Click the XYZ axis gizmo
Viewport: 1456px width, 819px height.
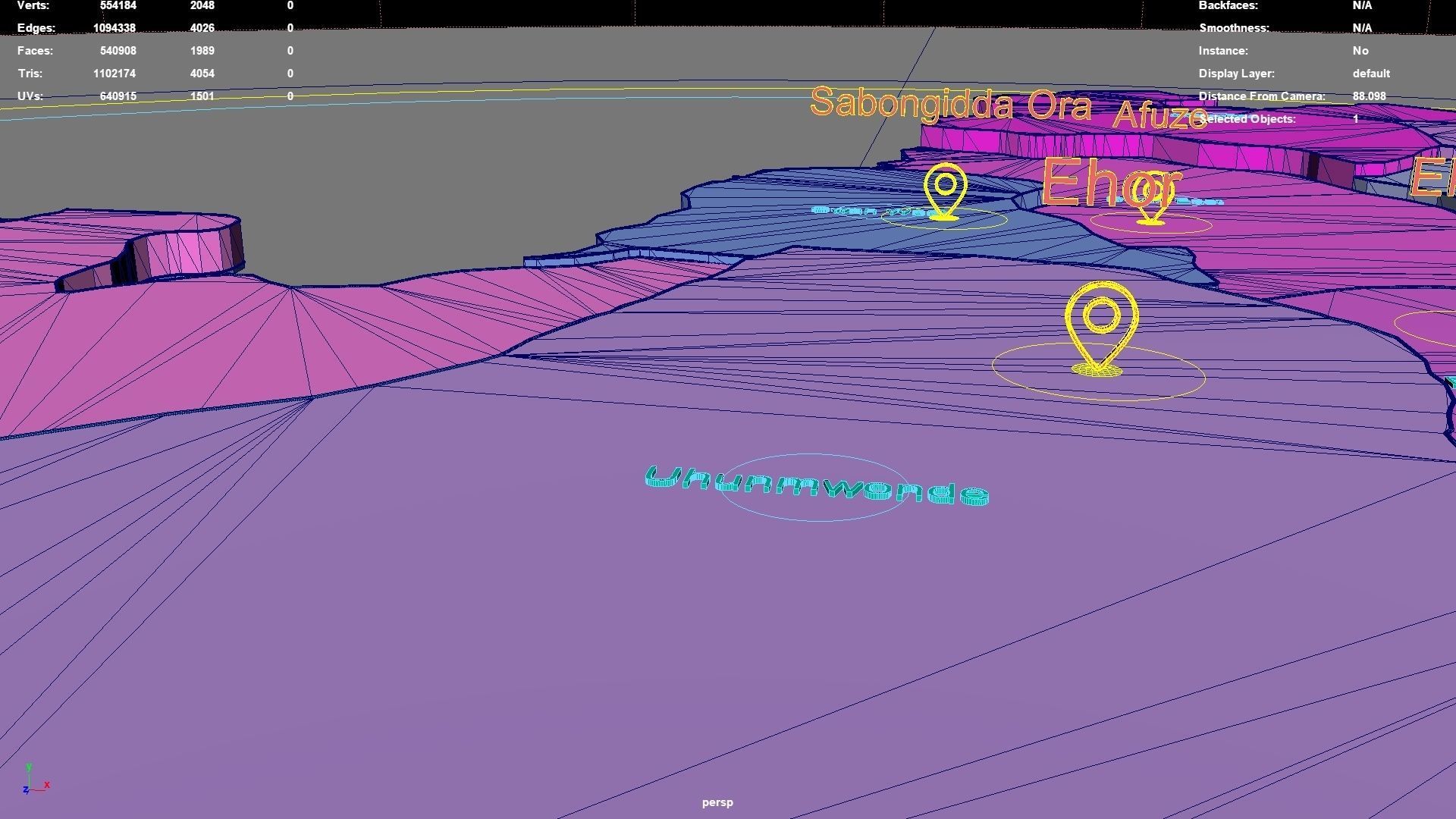tap(35, 781)
